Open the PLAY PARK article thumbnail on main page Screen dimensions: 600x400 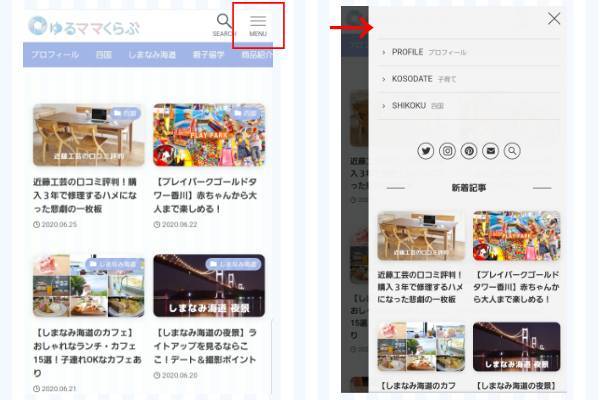(209, 135)
